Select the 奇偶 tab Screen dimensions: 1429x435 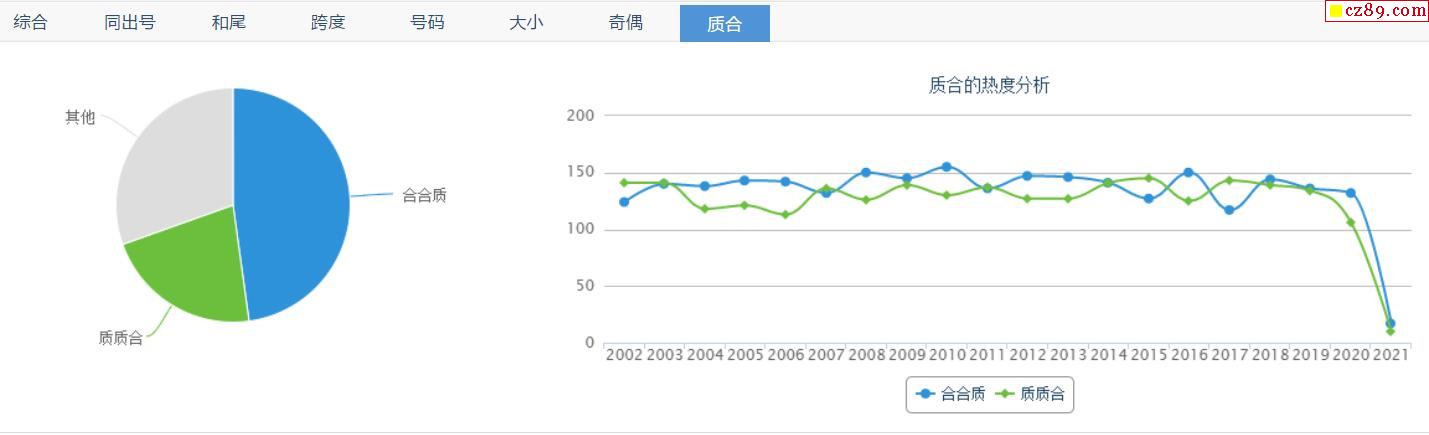click(626, 23)
